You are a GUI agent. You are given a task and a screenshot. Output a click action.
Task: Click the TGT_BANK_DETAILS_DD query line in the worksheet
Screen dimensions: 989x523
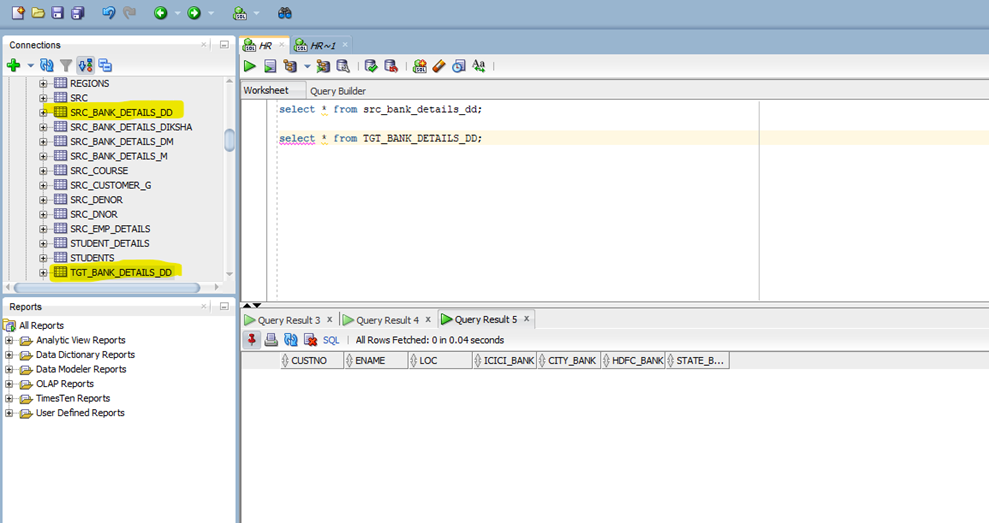click(380, 138)
